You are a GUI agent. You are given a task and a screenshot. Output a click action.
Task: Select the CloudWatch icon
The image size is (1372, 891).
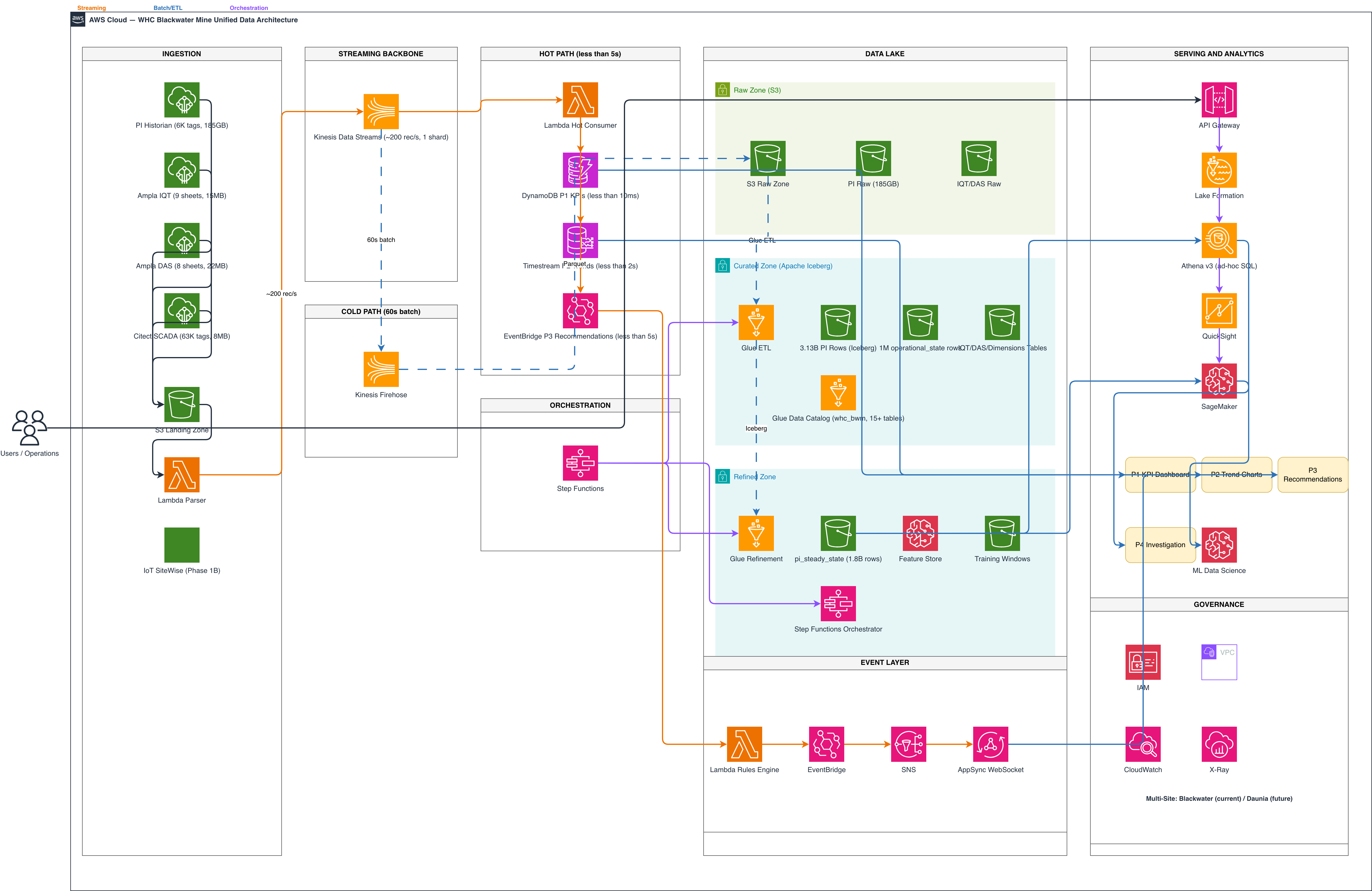pos(1143,744)
